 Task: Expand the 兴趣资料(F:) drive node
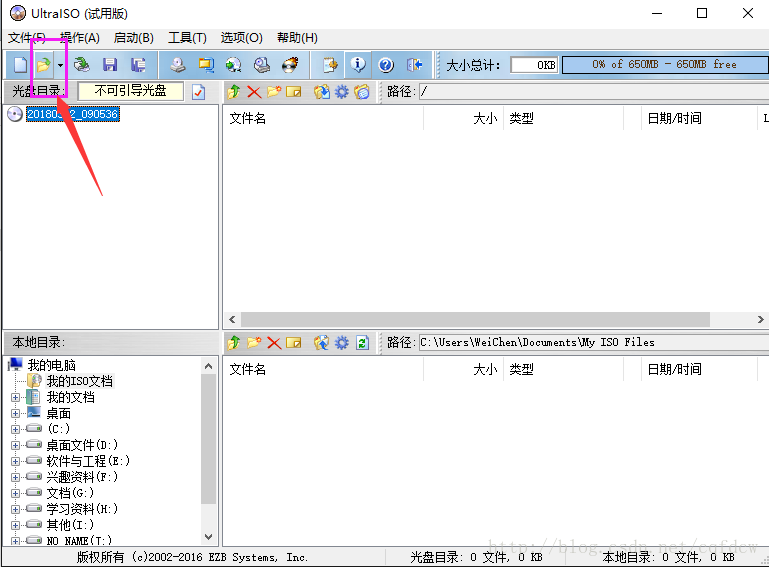pos(15,477)
